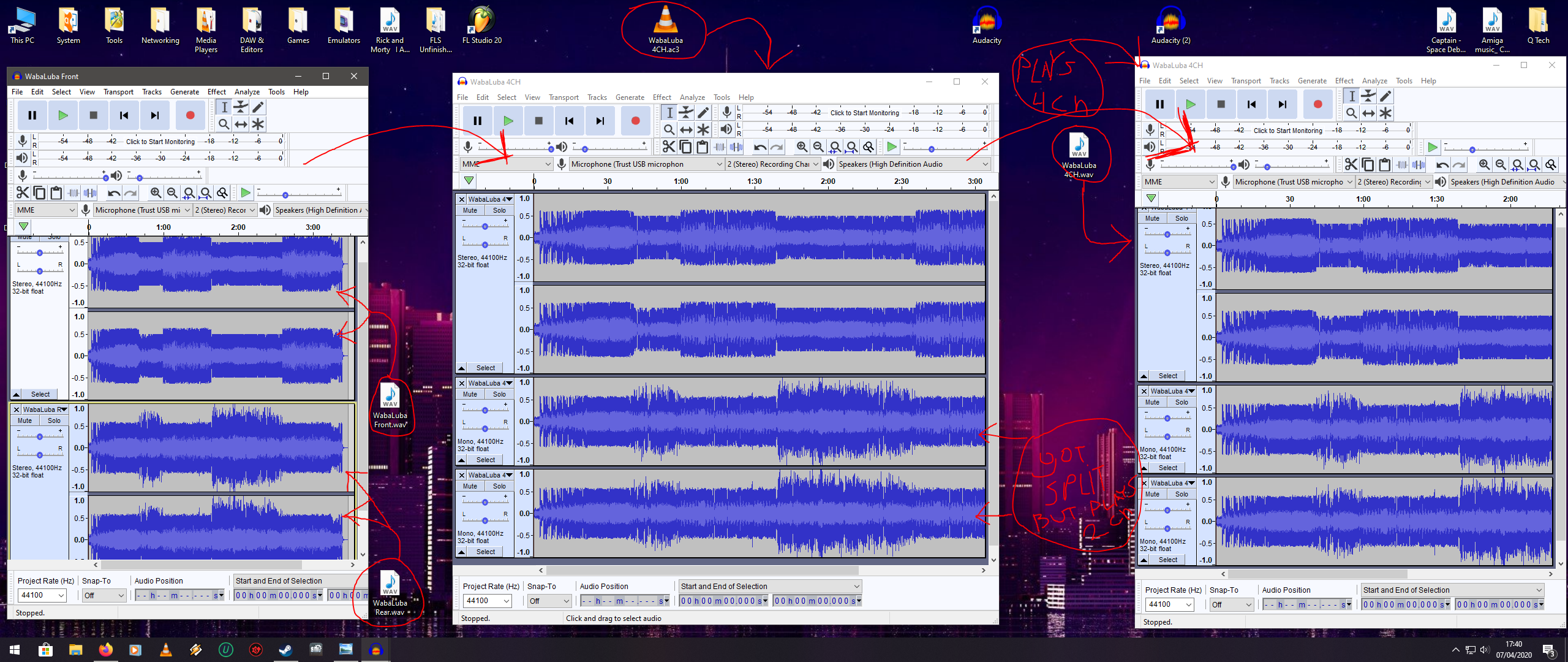The image size is (1568, 662).
Task: Select WabaLuba Front.wav desktop icon
Action: point(390,404)
